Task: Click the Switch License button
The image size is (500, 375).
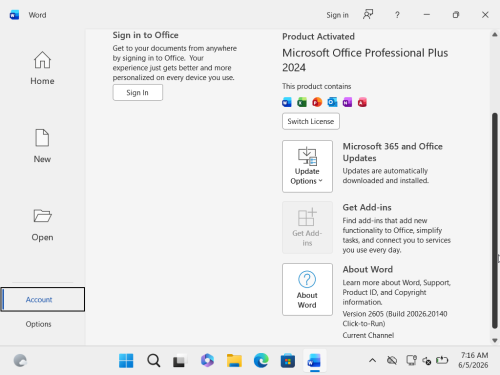Action: click(311, 121)
